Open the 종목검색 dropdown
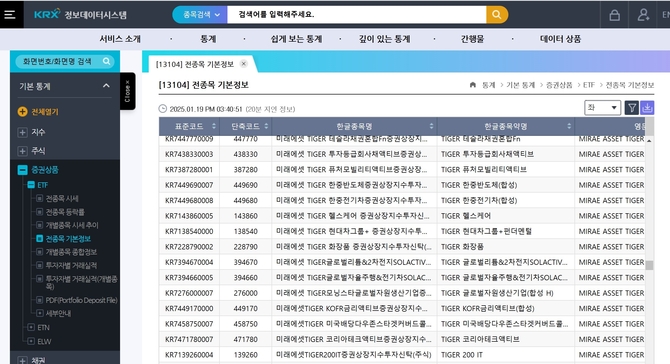670x364 pixels. point(200,15)
